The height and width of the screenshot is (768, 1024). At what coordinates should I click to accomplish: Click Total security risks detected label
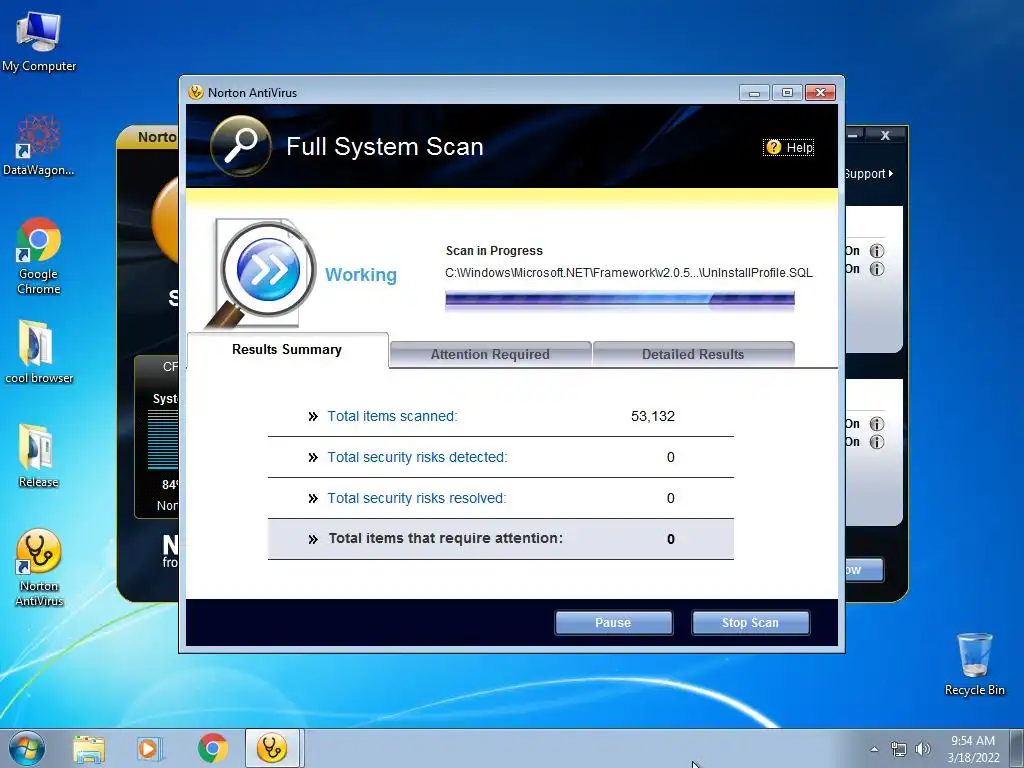[x=417, y=457]
